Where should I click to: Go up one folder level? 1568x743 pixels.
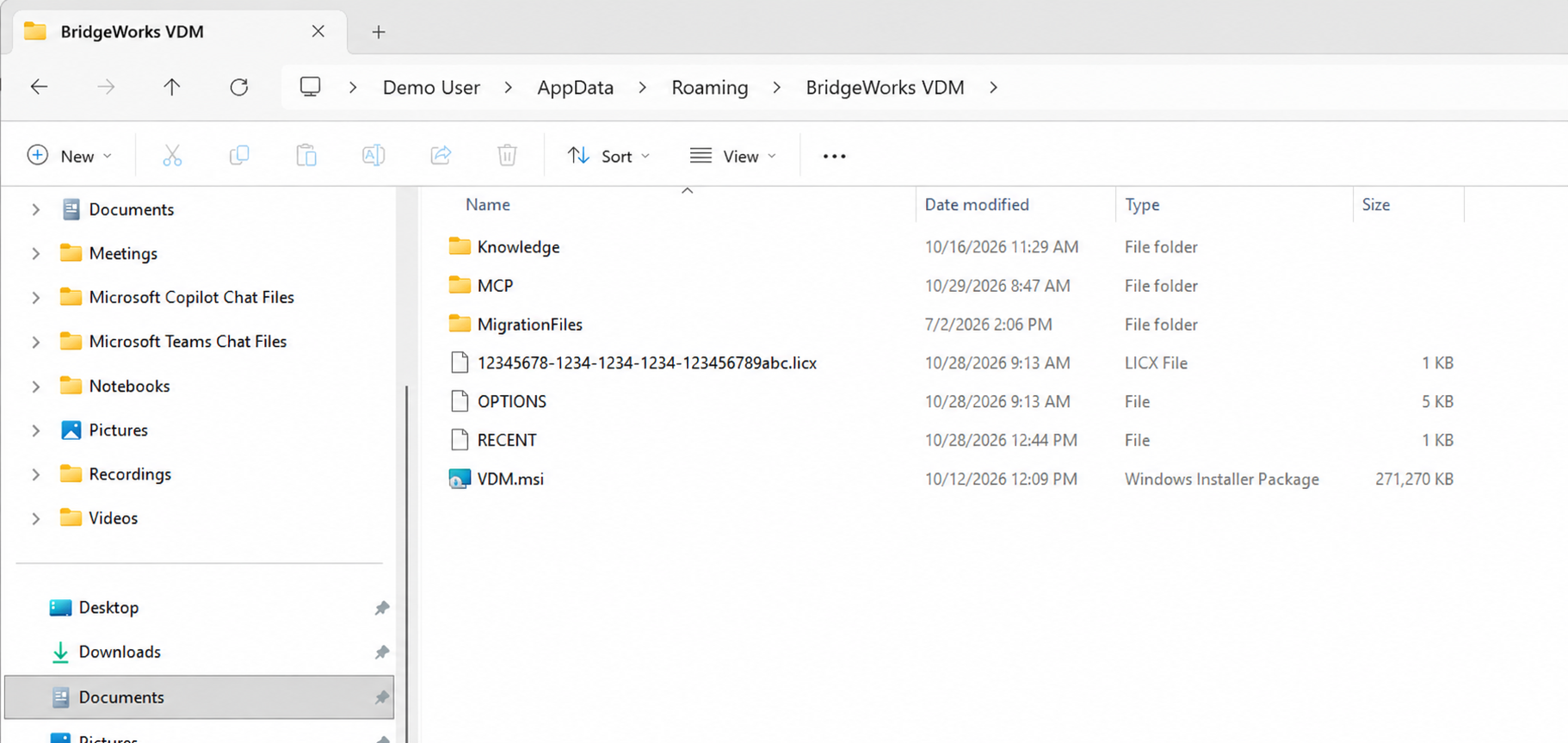tap(172, 87)
